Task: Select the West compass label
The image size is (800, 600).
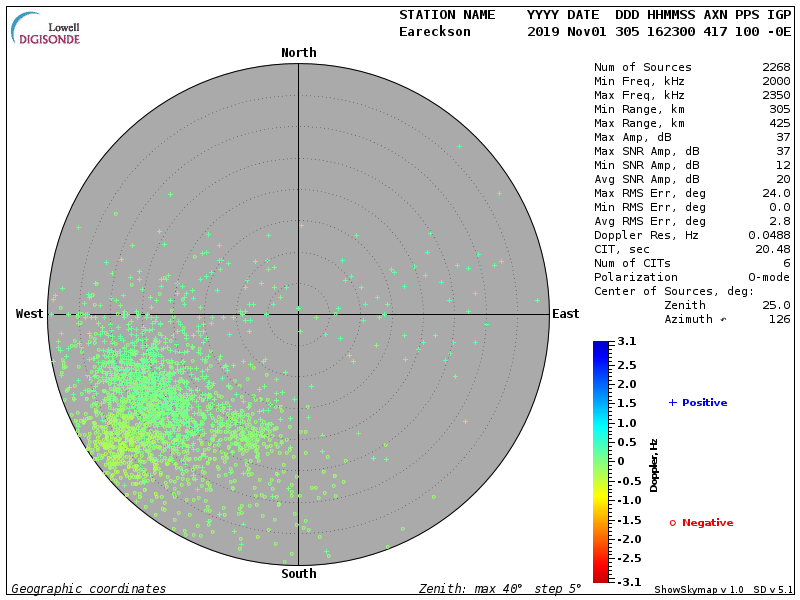Action: point(30,314)
